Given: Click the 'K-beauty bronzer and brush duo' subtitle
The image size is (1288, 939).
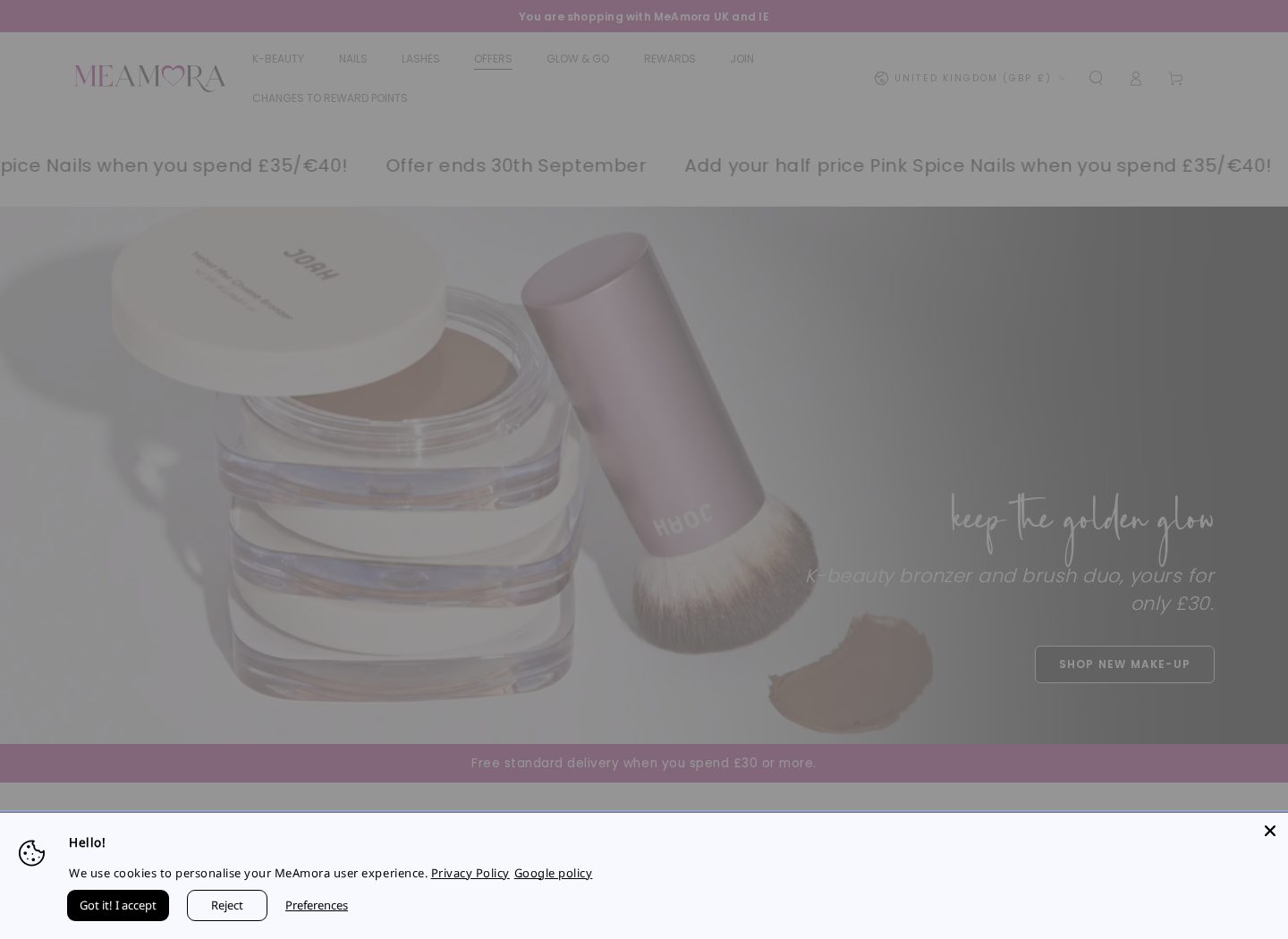Looking at the screenshot, I should tap(1010, 589).
